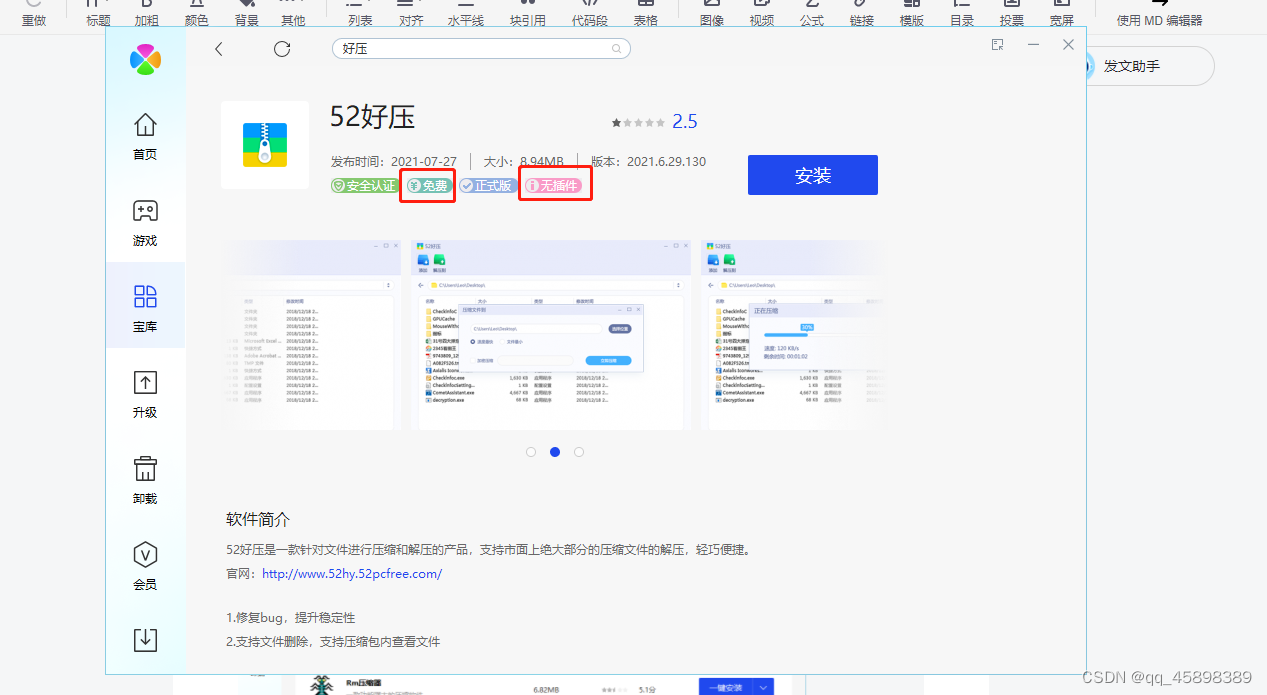
Task: Insert 块引用 blockquote in editor toolbar
Action: tap(528, 14)
